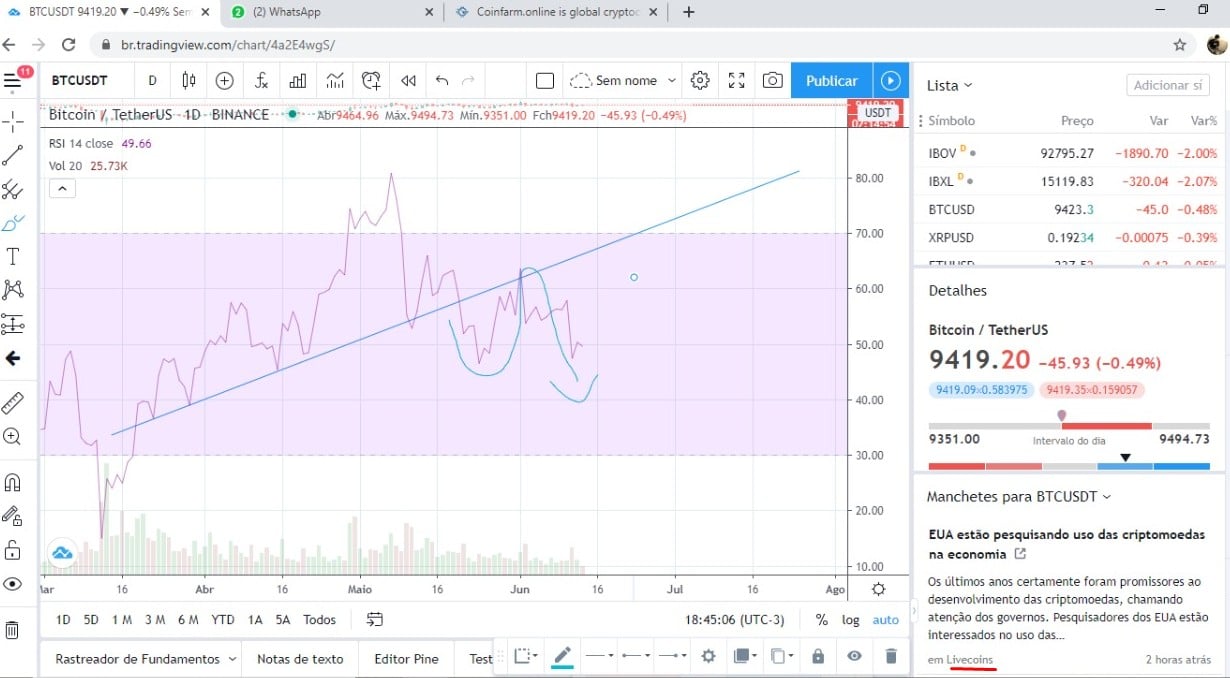This screenshot has width=1230, height=678.
Task: Lock the selected drawing
Action: (818, 657)
